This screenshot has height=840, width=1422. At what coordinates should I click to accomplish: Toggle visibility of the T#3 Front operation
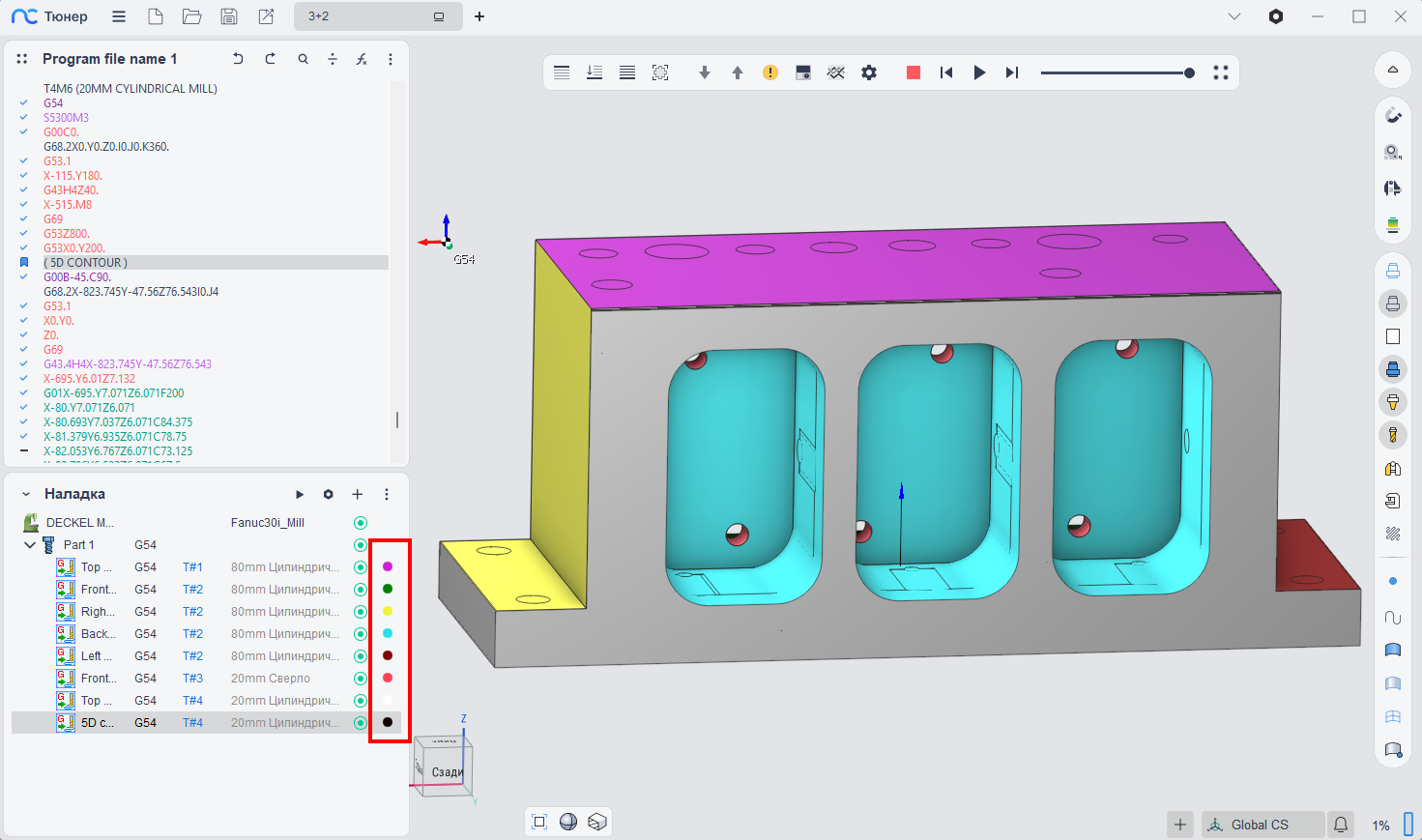coord(361,679)
